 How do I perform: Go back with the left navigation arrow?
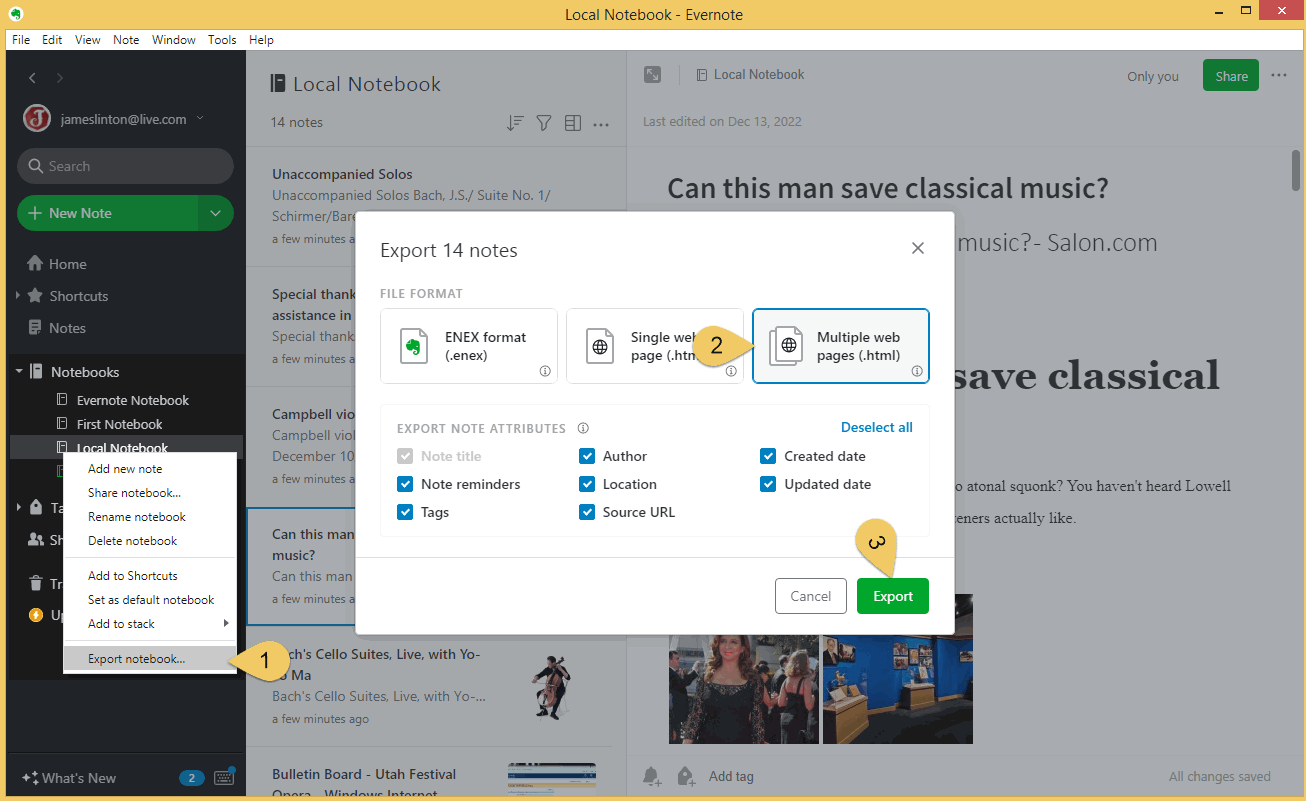coord(32,78)
